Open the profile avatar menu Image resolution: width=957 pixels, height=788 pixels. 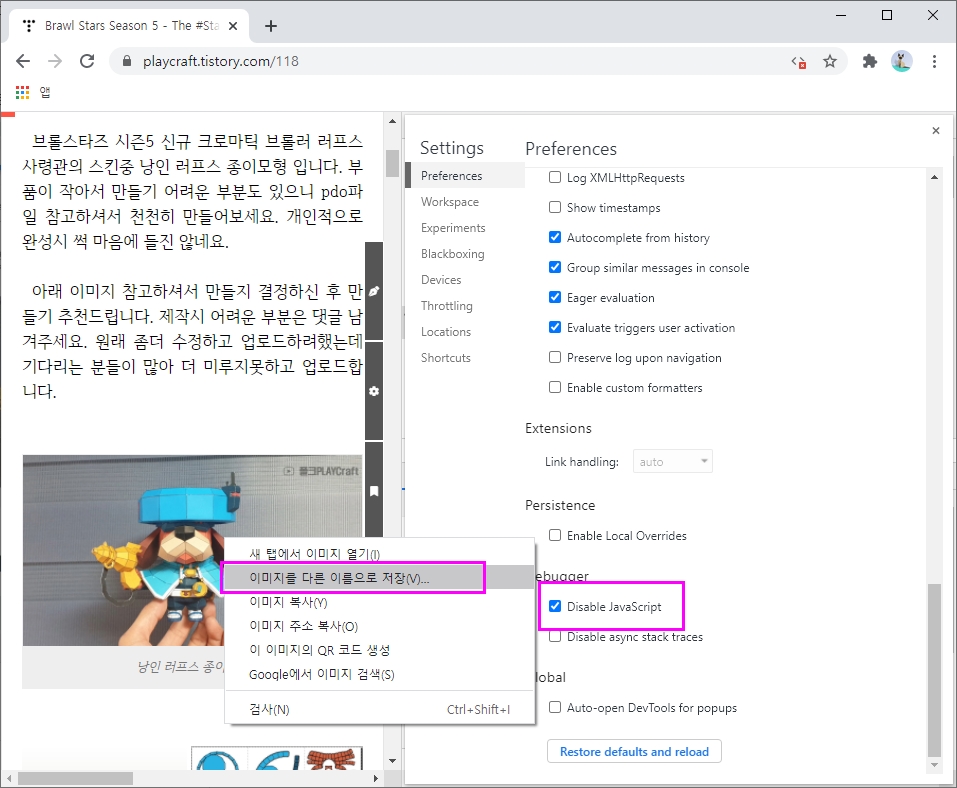pyautogui.click(x=901, y=61)
